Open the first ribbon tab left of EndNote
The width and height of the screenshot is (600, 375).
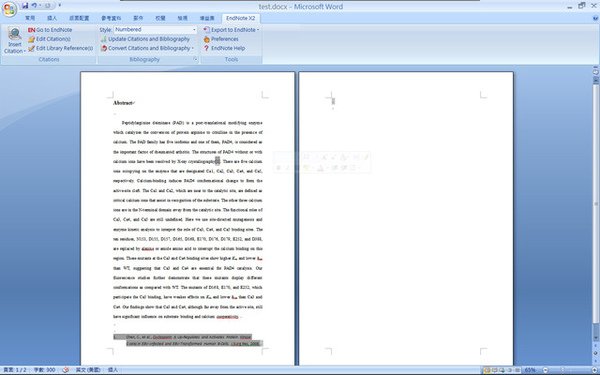point(207,18)
